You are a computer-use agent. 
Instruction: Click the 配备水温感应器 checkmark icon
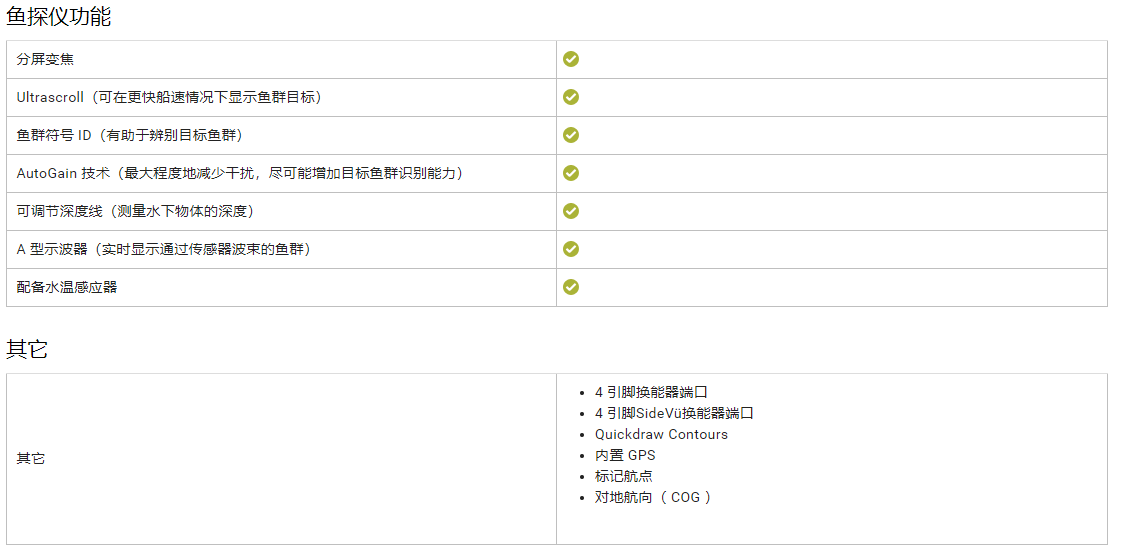coord(571,287)
